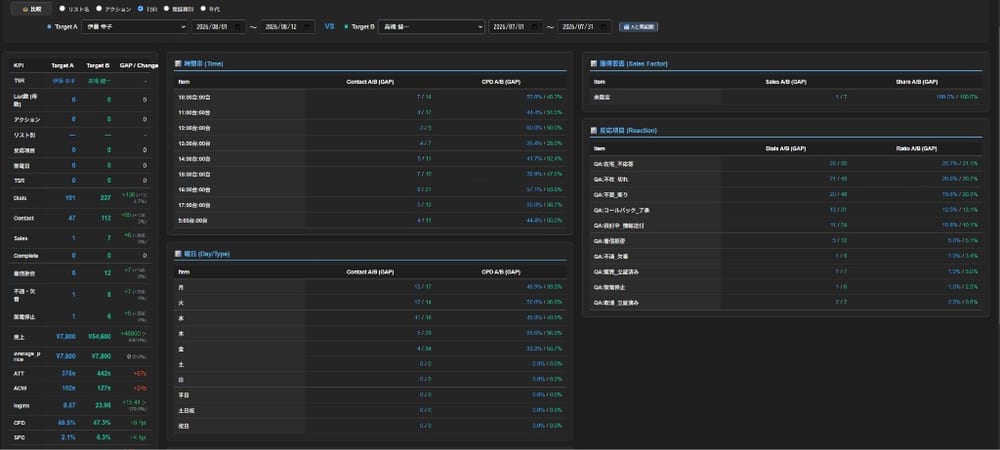Click Share A/B (GAP) column header
1000x450 pixels.
pos(917,82)
